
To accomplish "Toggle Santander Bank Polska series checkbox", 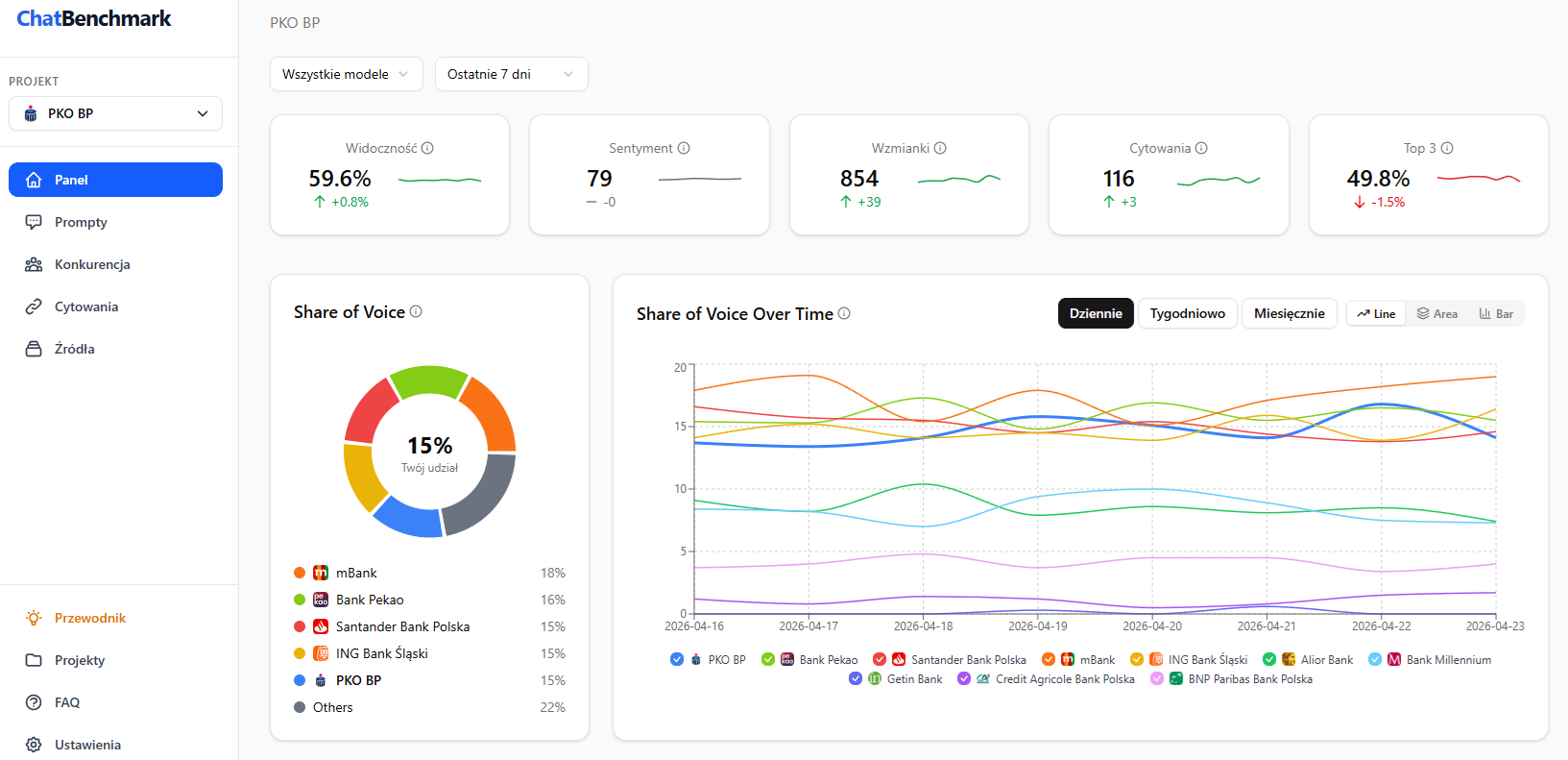I will (x=880, y=659).
